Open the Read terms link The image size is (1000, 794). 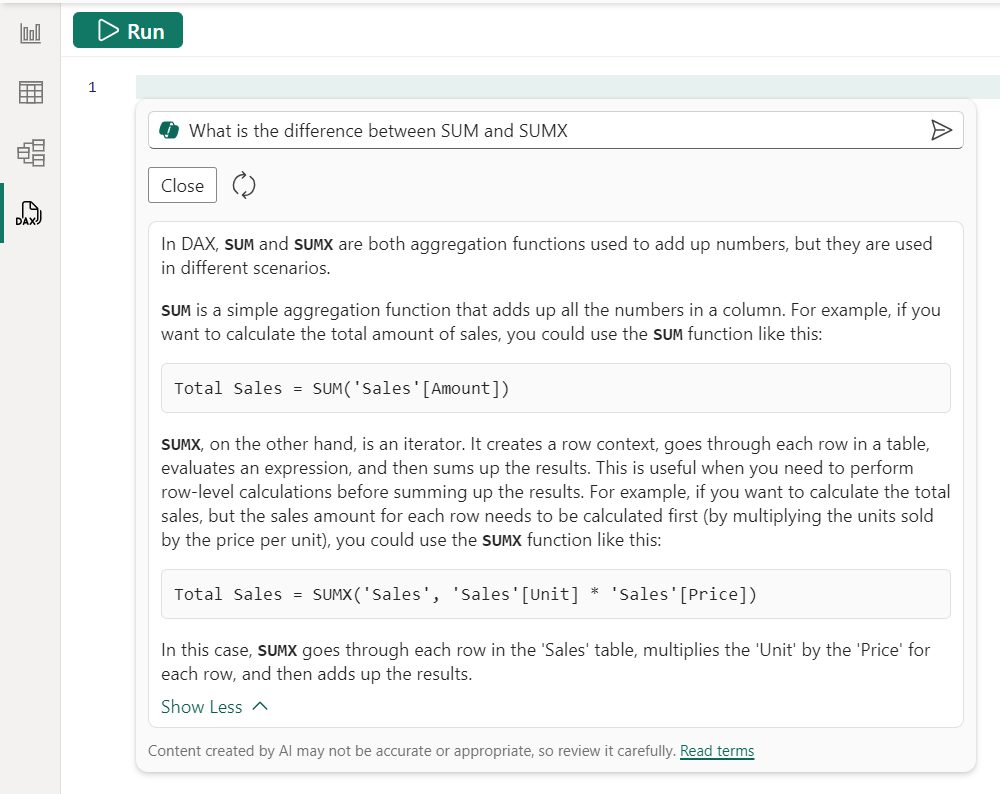click(x=716, y=751)
